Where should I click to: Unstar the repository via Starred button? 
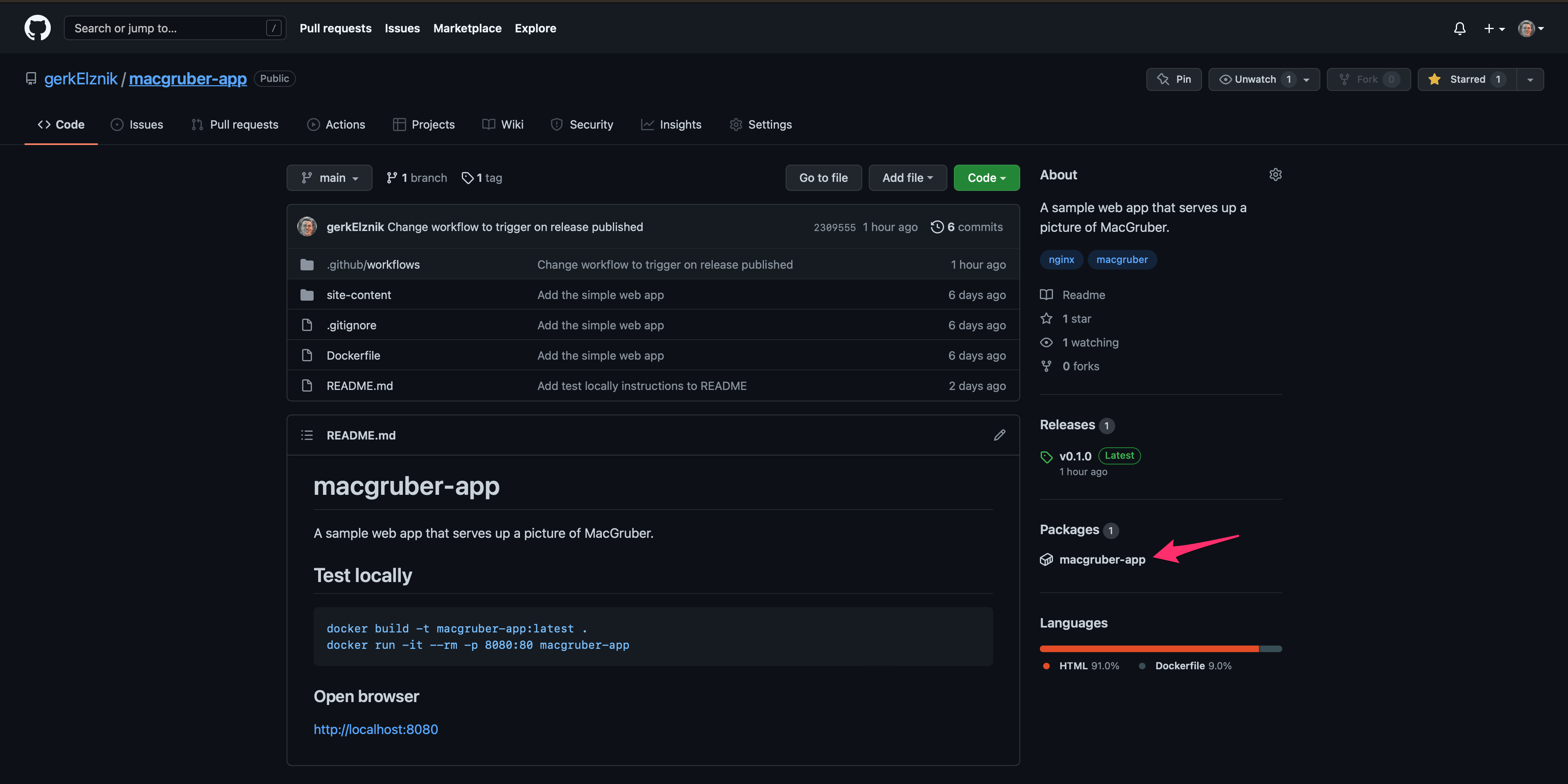click(x=1467, y=79)
